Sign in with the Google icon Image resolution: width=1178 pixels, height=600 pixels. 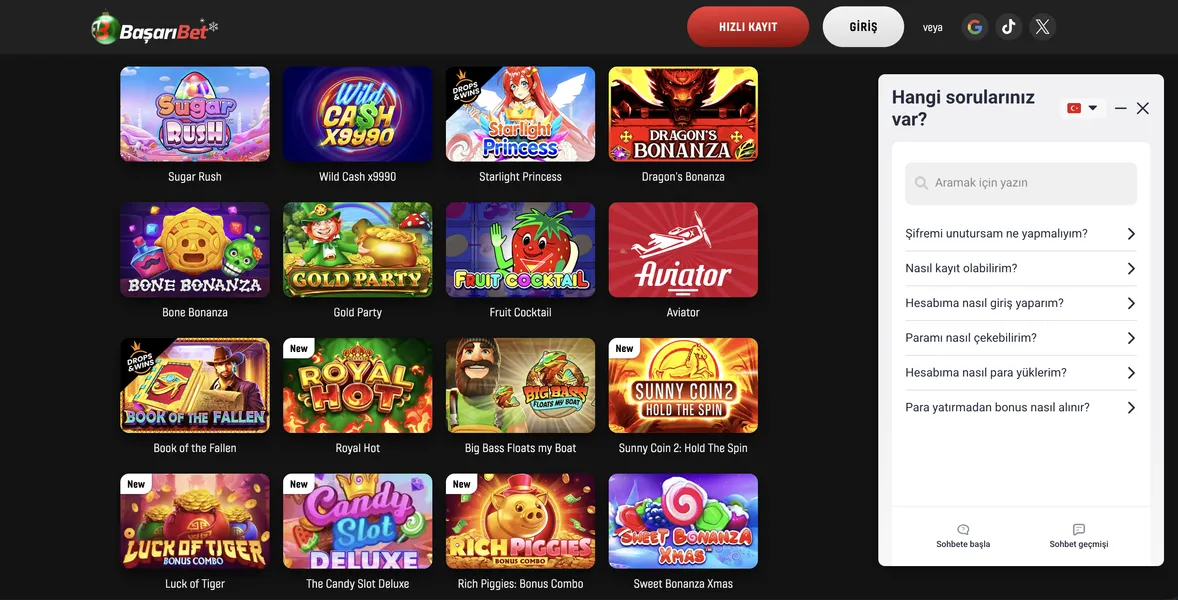tap(974, 27)
